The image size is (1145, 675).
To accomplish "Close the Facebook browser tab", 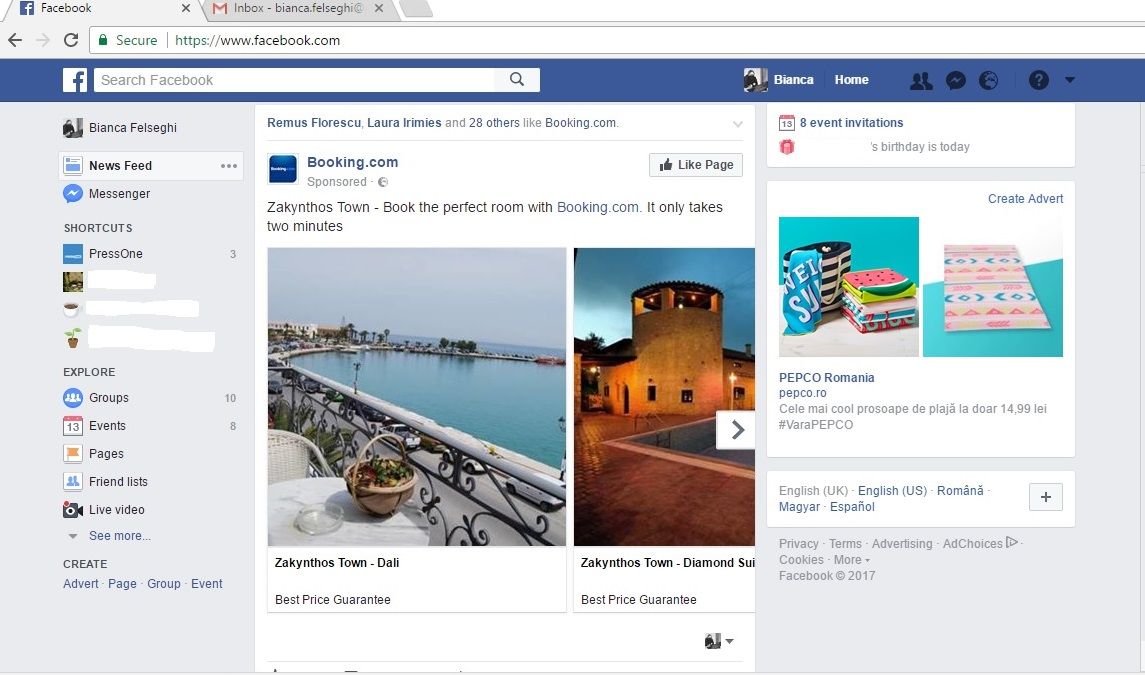I will click(x=185, y=8).
